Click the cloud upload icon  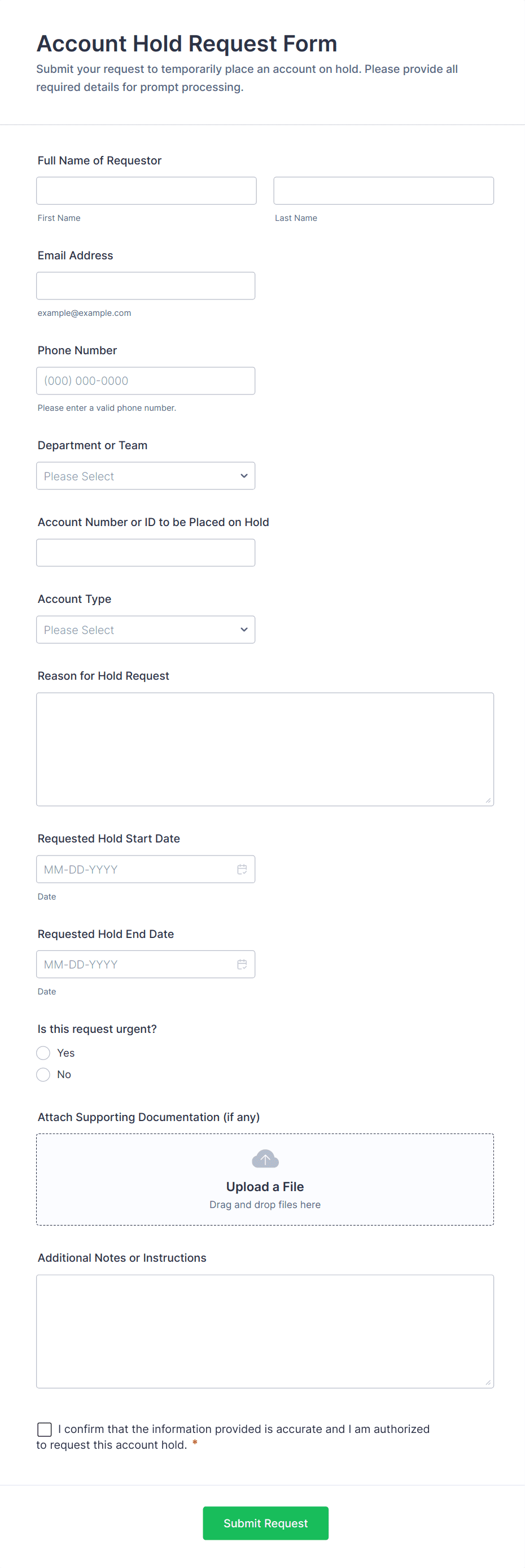pyautogui.click(x=265, y=1159)
